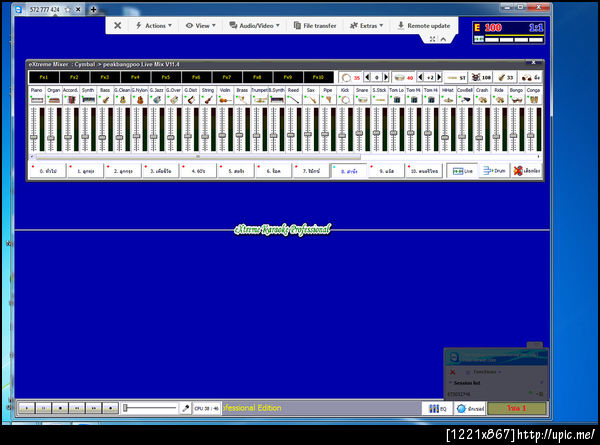Select mixer preset tab number 0
The height and width of the screenshot is (445, 600).
point(47,171)
